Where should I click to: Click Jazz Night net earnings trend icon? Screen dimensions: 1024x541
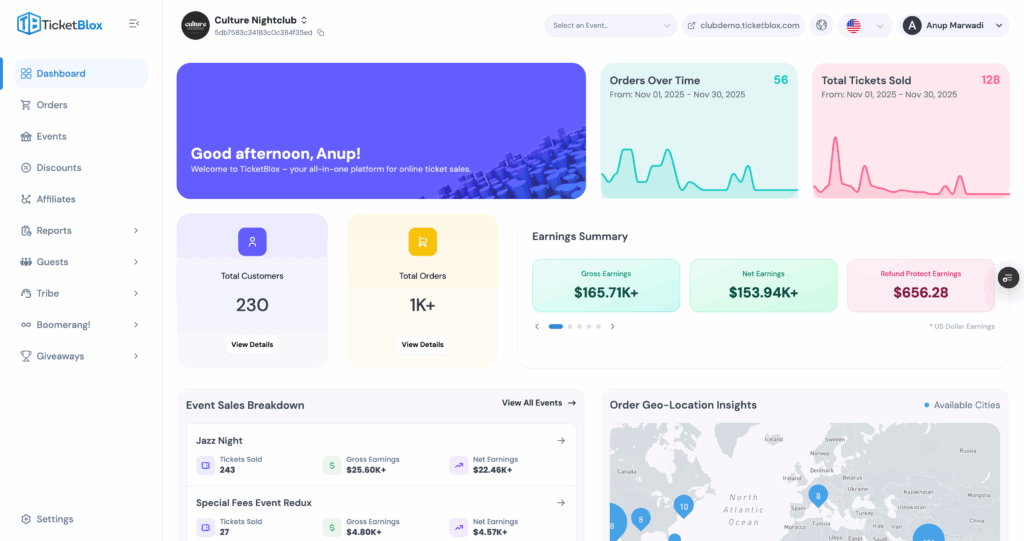[x=458, y=465]
